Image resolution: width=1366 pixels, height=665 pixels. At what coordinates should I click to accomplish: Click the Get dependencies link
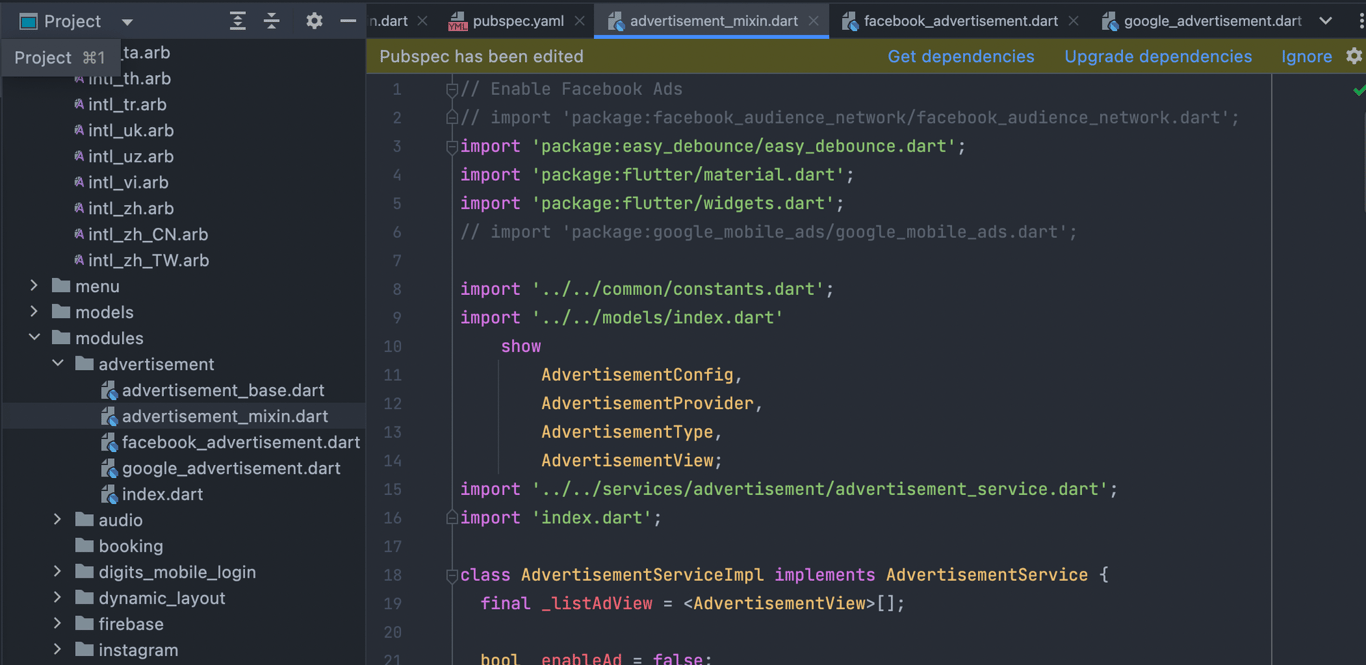pyautogui.click(x=961, y=57)
